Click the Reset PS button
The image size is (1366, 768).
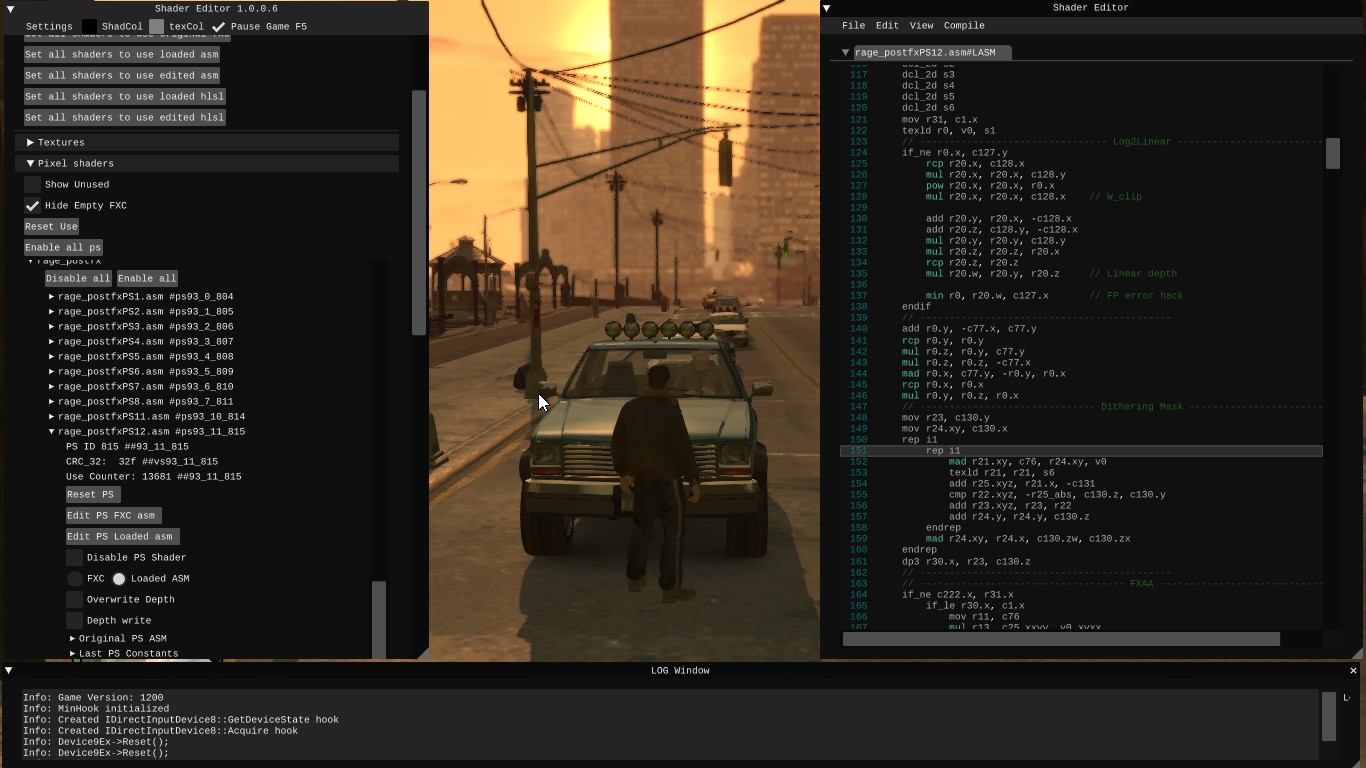coord(93,494)
